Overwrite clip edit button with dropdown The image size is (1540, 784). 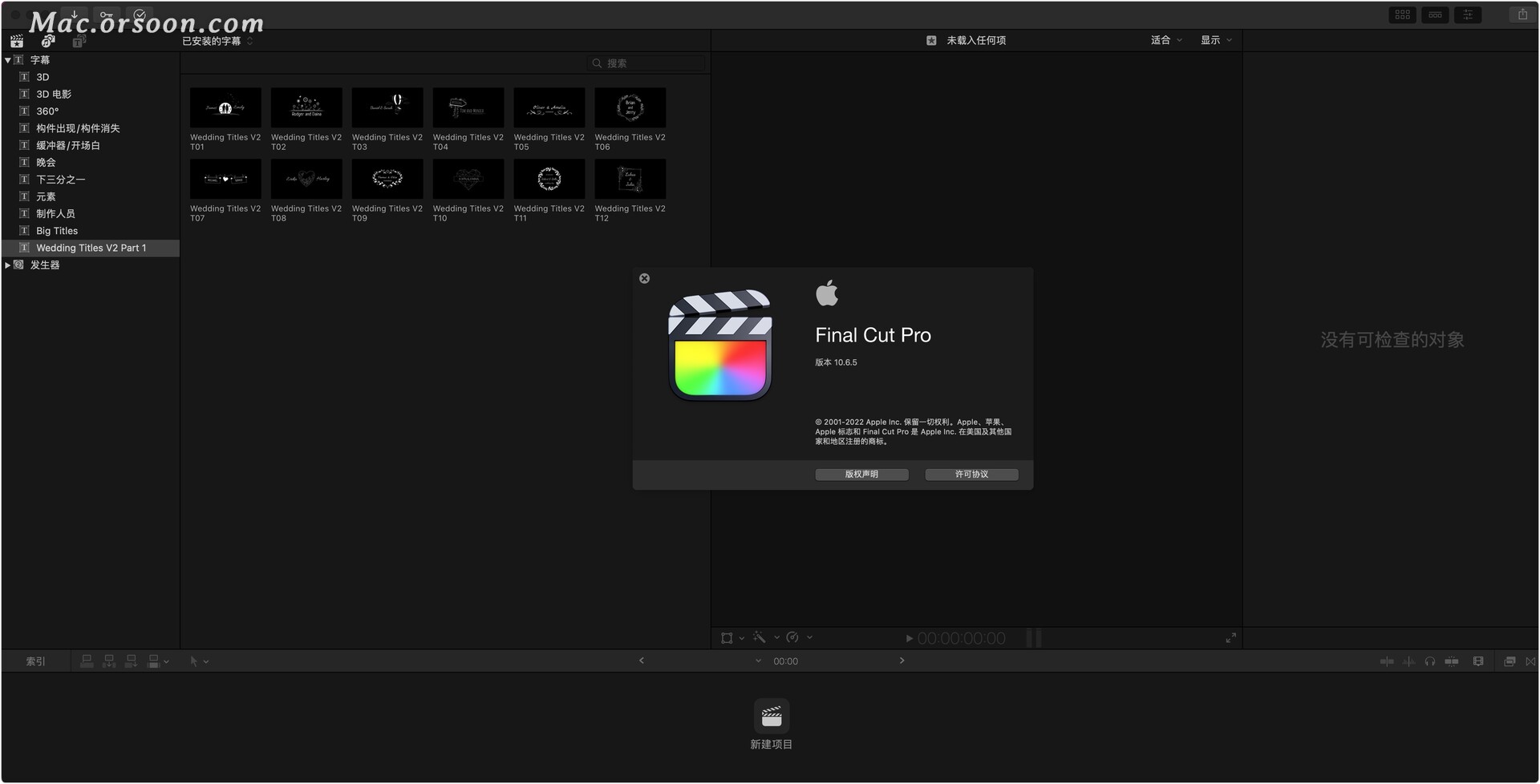[157, 661]
